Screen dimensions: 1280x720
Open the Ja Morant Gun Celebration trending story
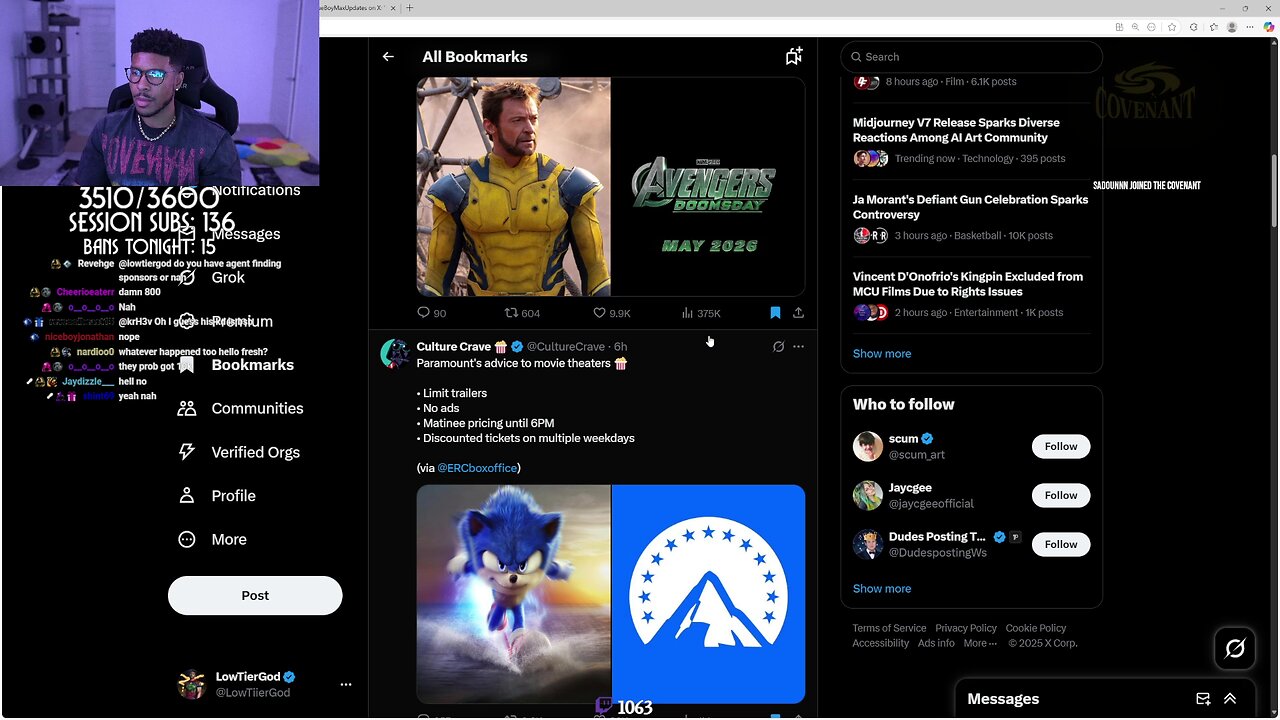(x=971, y=218)
